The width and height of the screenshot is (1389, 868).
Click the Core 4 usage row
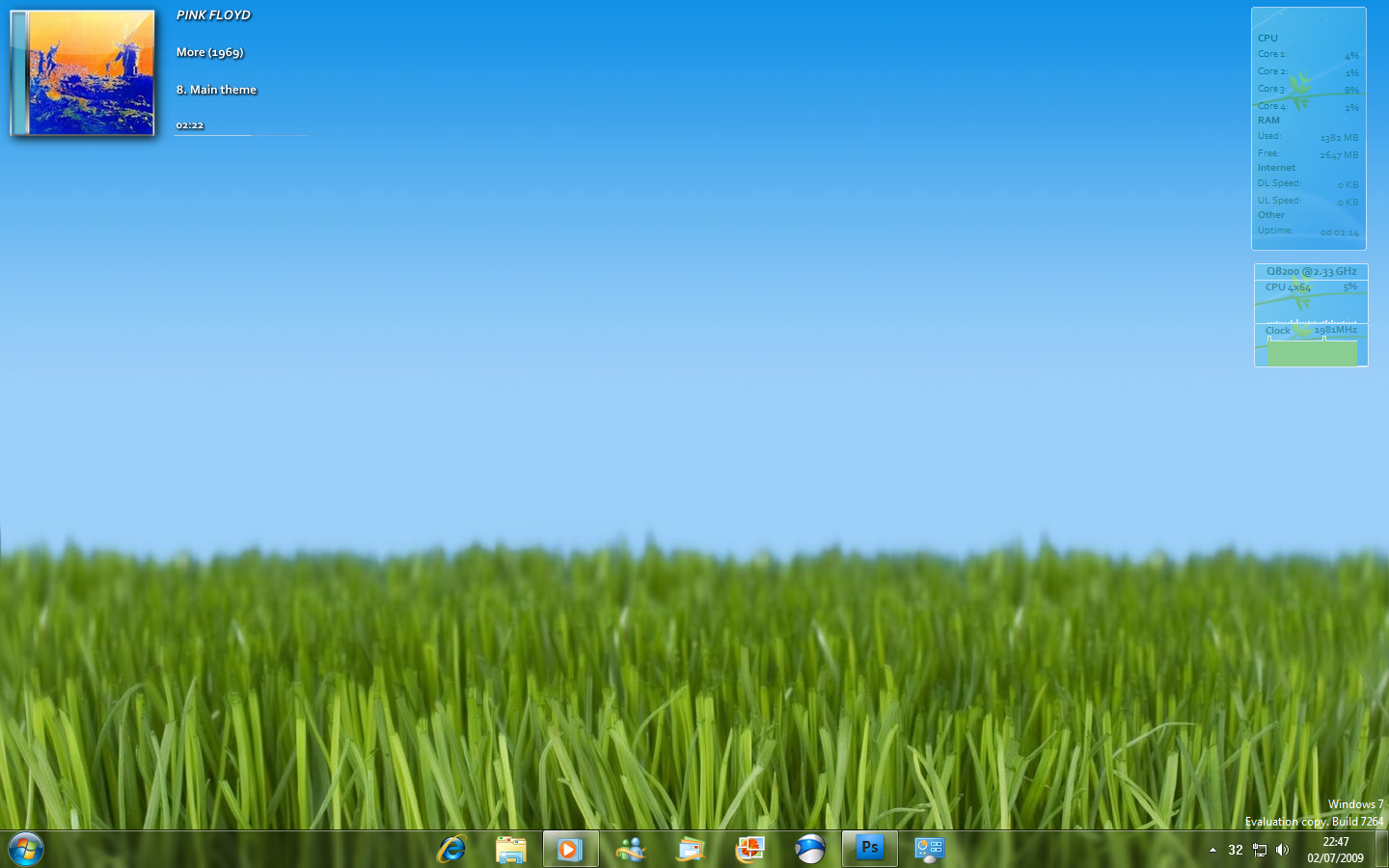pos(1308,107)
